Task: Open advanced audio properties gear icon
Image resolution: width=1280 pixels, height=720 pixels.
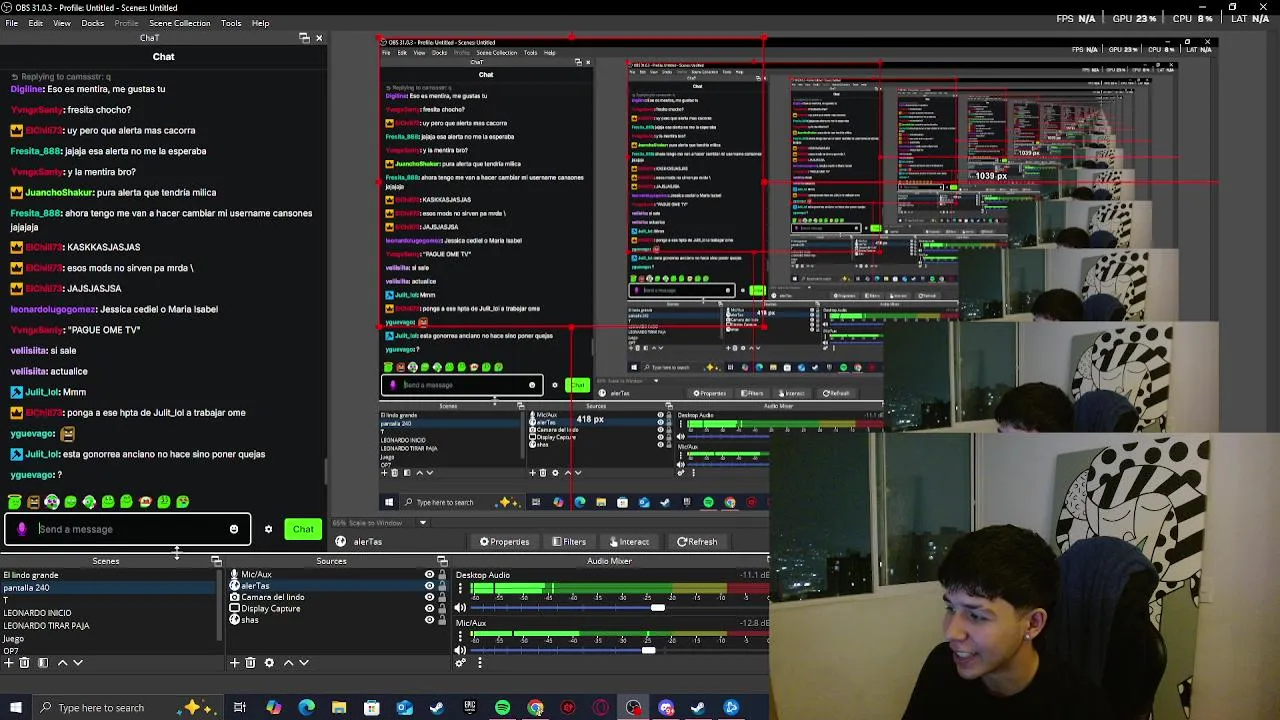Action: tap(461, 662)
